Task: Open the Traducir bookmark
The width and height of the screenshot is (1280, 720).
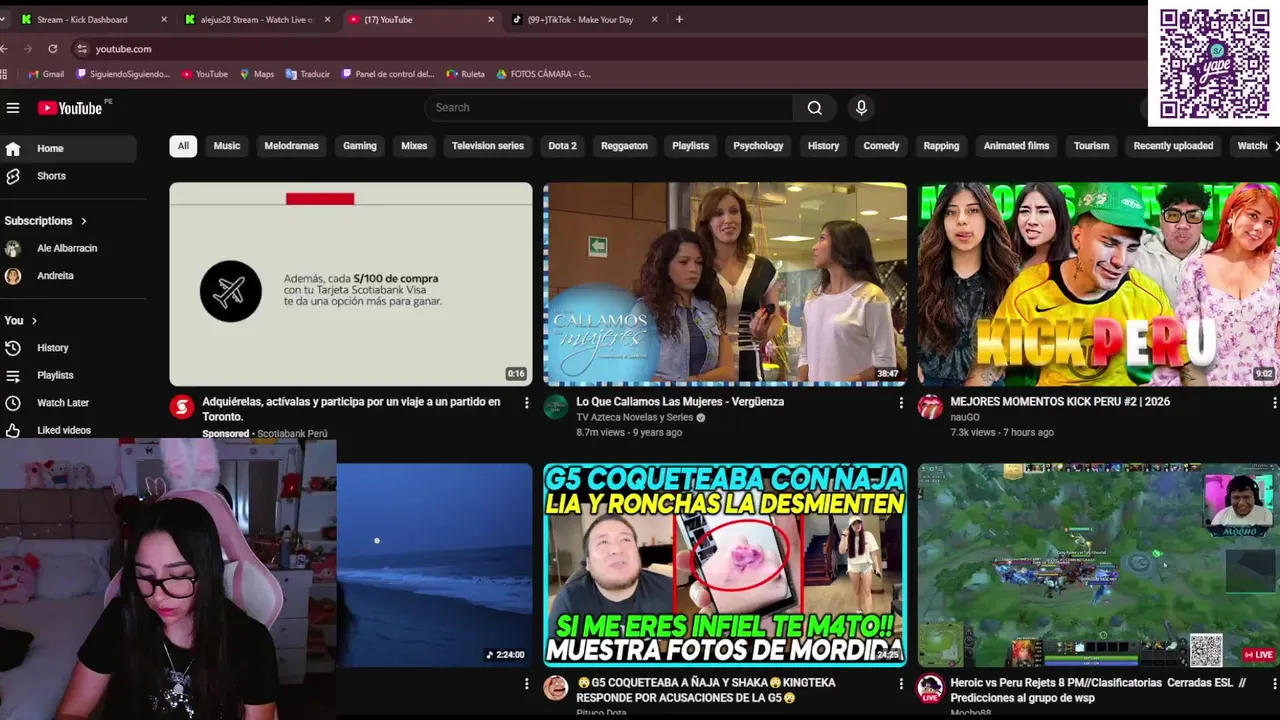Action: [x=308, y=74]
